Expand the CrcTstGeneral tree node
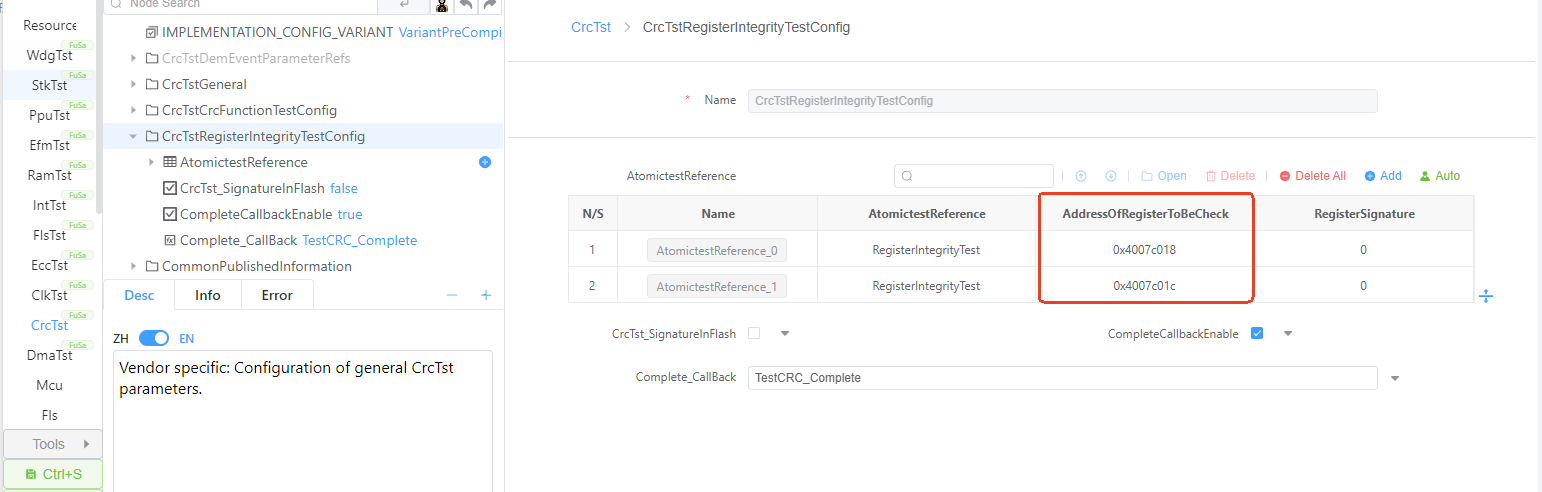1542x492 pixels. 134,84
